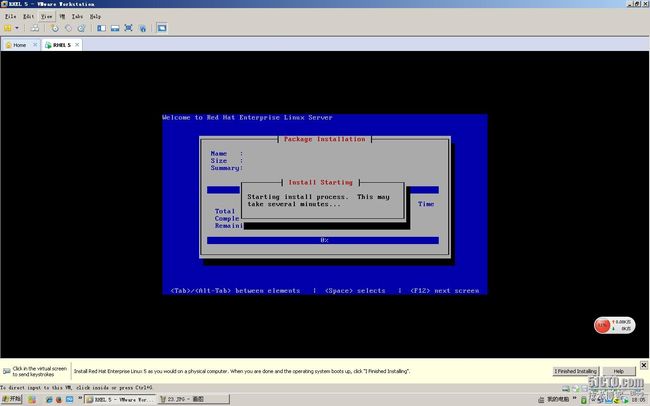Take a snapshot of the VM

[54, 28]
